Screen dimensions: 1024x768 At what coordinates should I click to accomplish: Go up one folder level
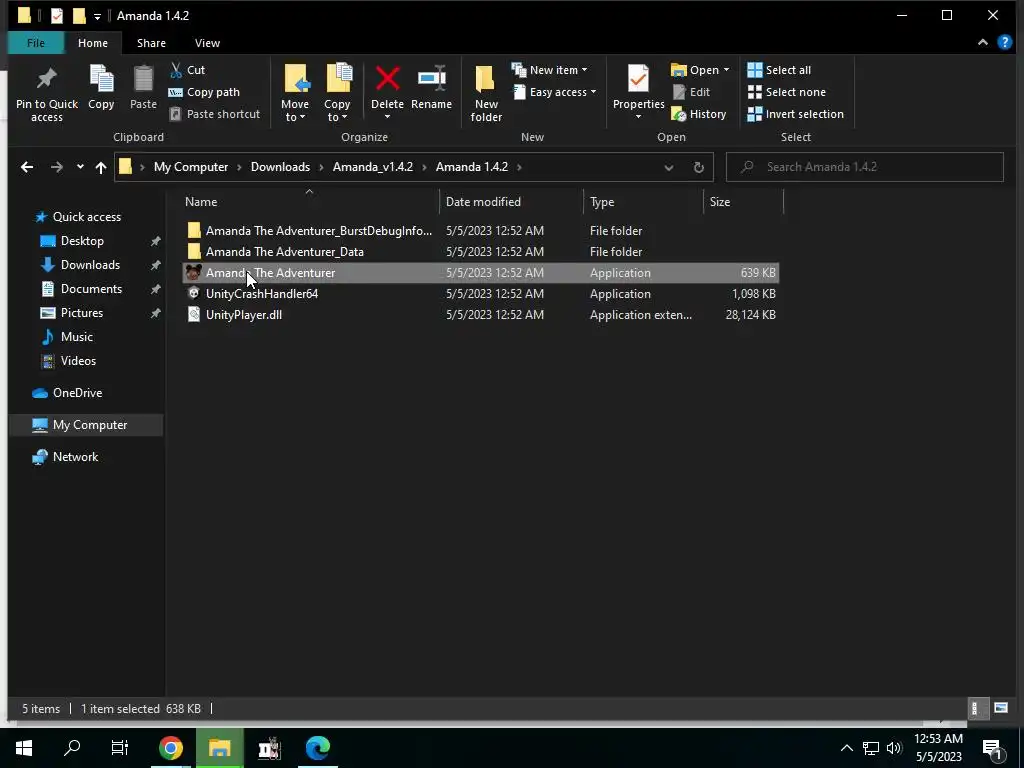[x=101, y=167]
